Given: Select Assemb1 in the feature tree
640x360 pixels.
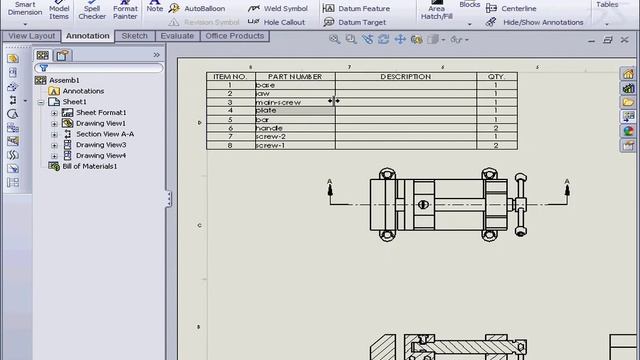Looking at the screenshot, I should [x=64, y=80].
